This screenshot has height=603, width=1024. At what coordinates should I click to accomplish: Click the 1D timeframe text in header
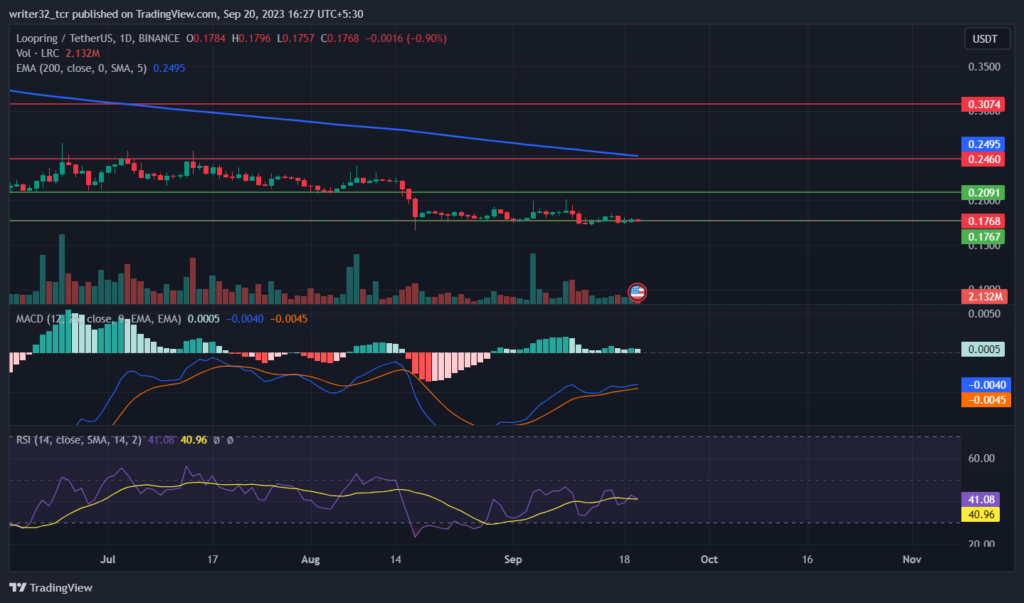pos(126,39)
